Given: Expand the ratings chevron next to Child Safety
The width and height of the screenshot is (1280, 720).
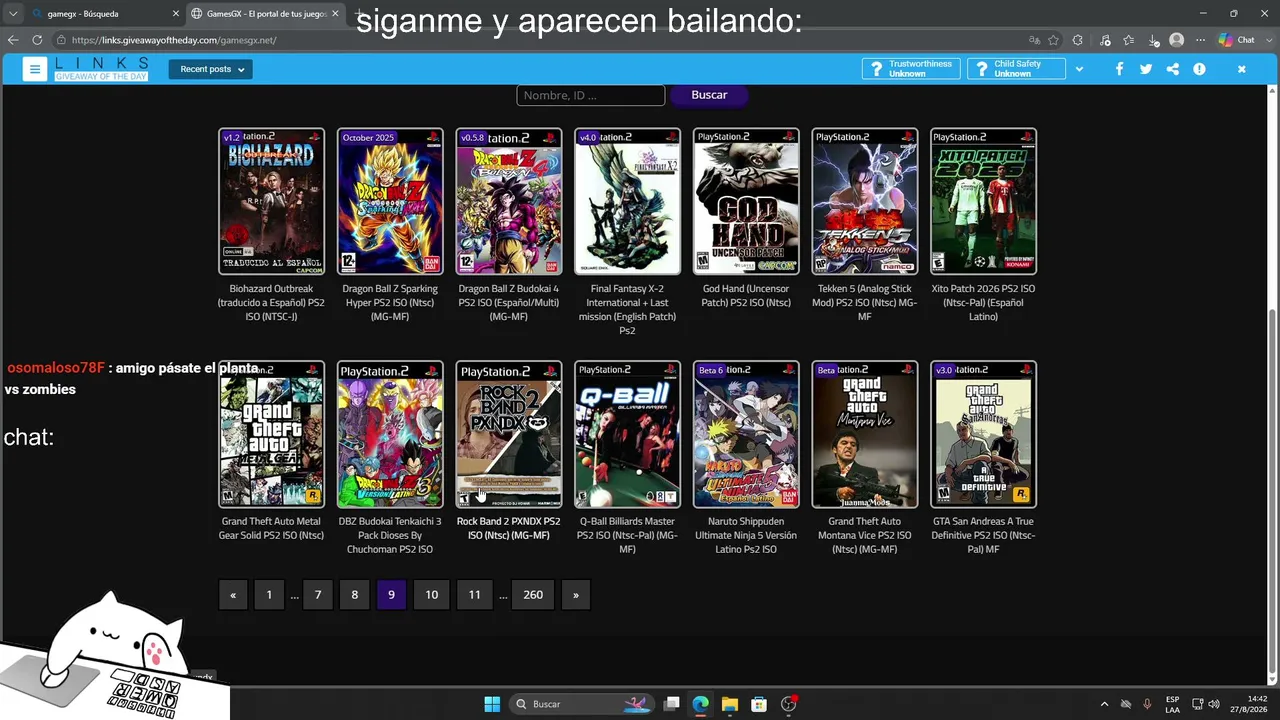Looking at the screenshot, I should [1078, 69].
